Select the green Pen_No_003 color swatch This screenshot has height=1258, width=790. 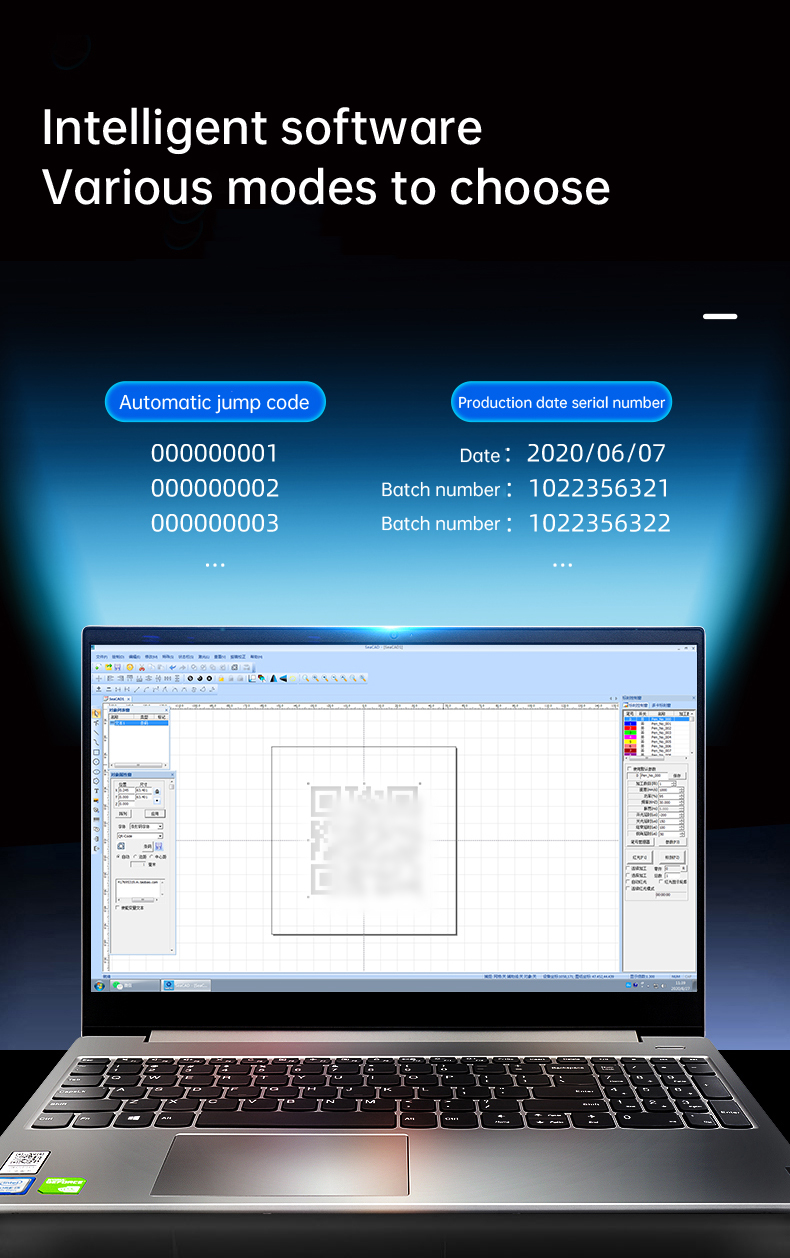tap(630, 732)
